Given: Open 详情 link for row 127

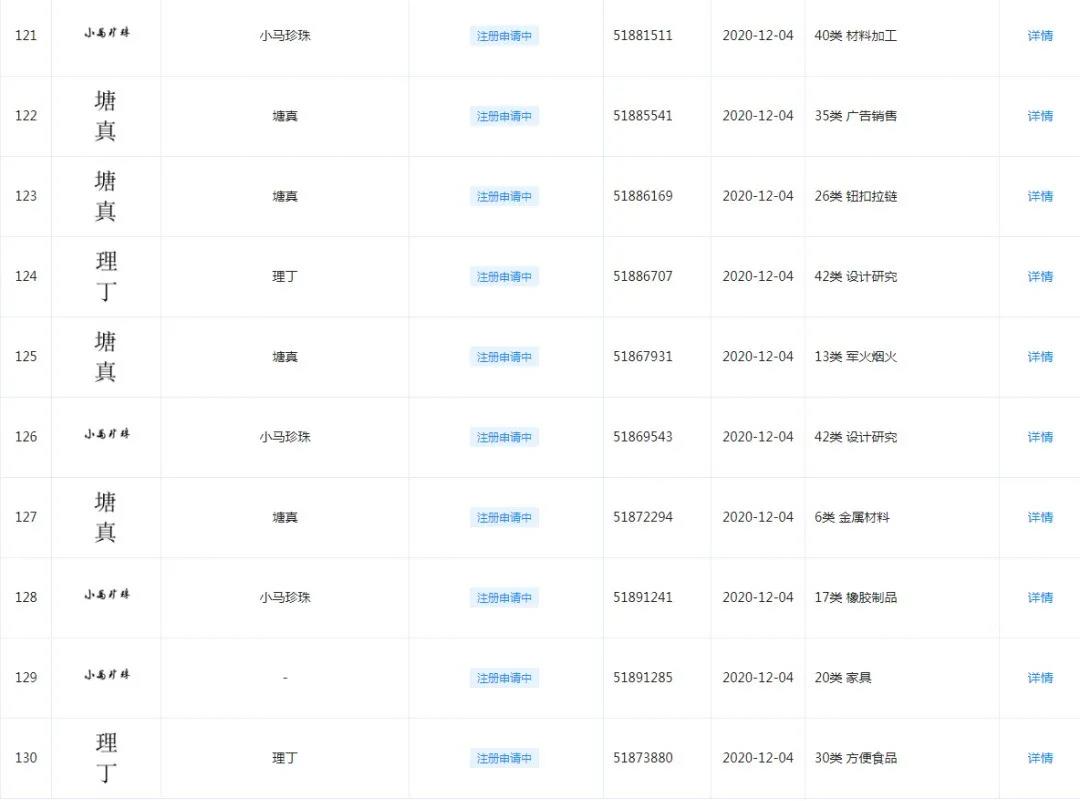Looking at the screenshot, I should [1040, 517].
